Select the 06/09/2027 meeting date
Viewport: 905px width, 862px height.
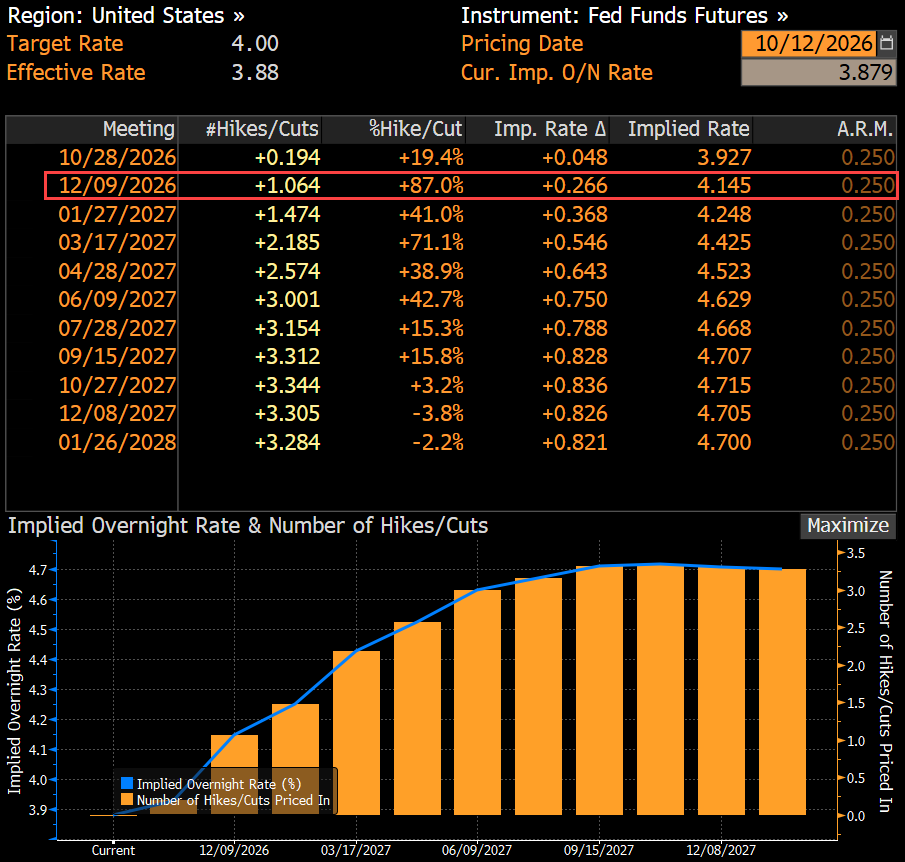point(117,300)
